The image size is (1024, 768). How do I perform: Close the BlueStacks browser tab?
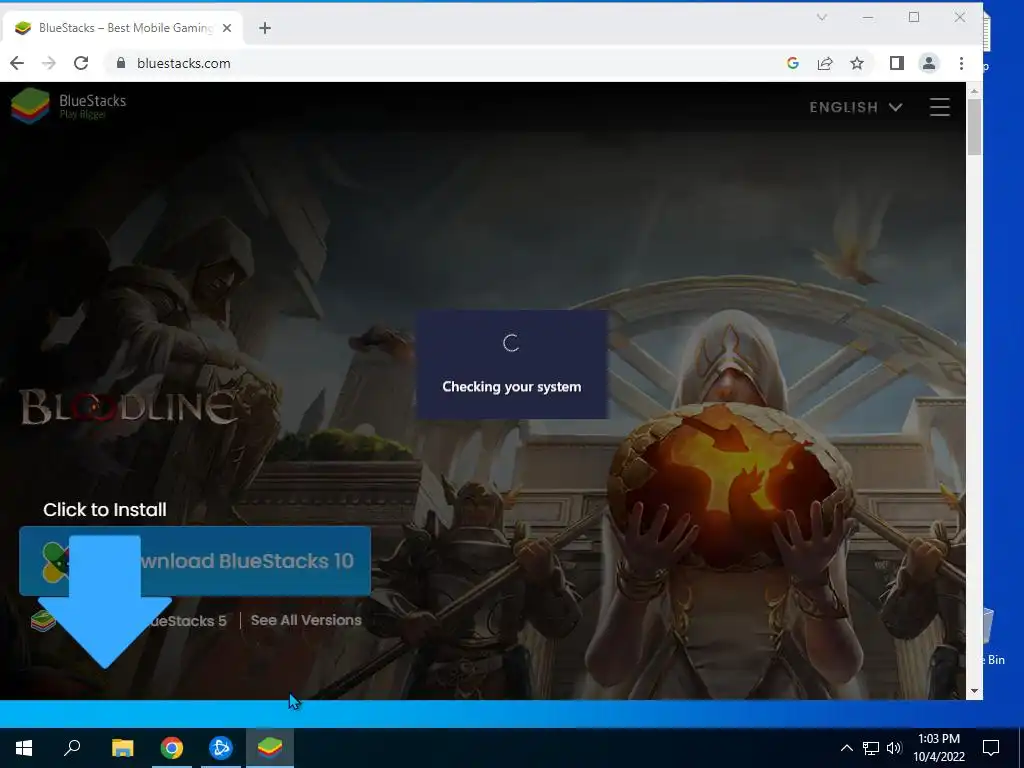pos(227,28)
